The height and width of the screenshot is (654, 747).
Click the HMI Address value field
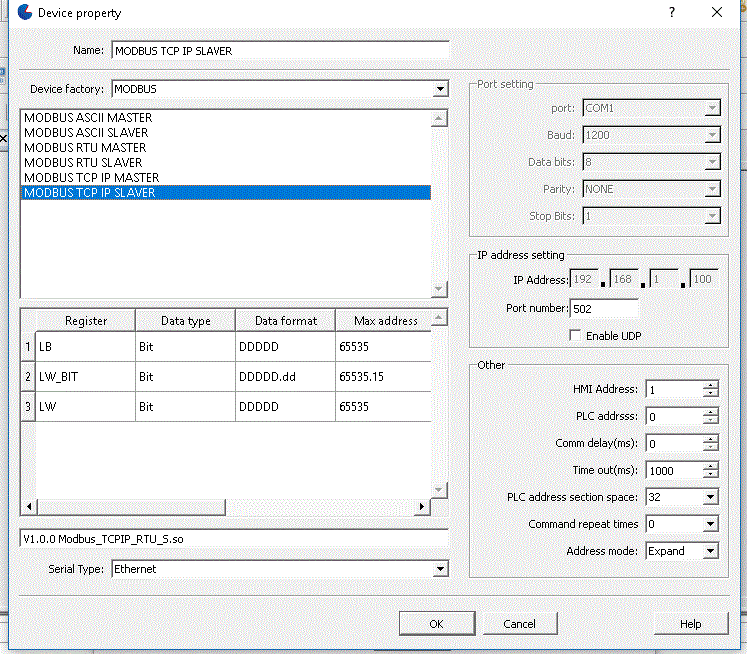[675, 390]
